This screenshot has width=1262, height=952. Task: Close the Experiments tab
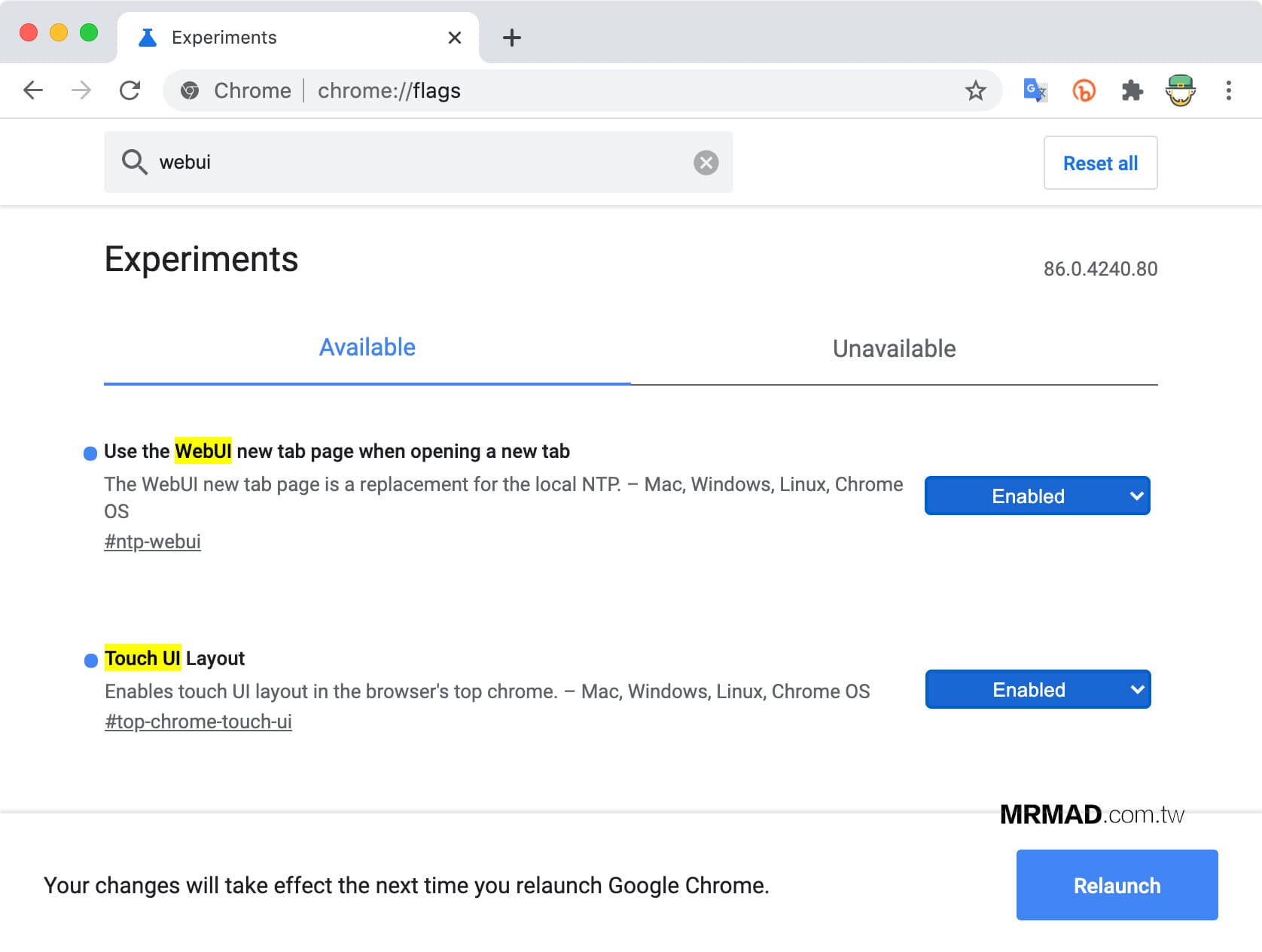[455, 38]
